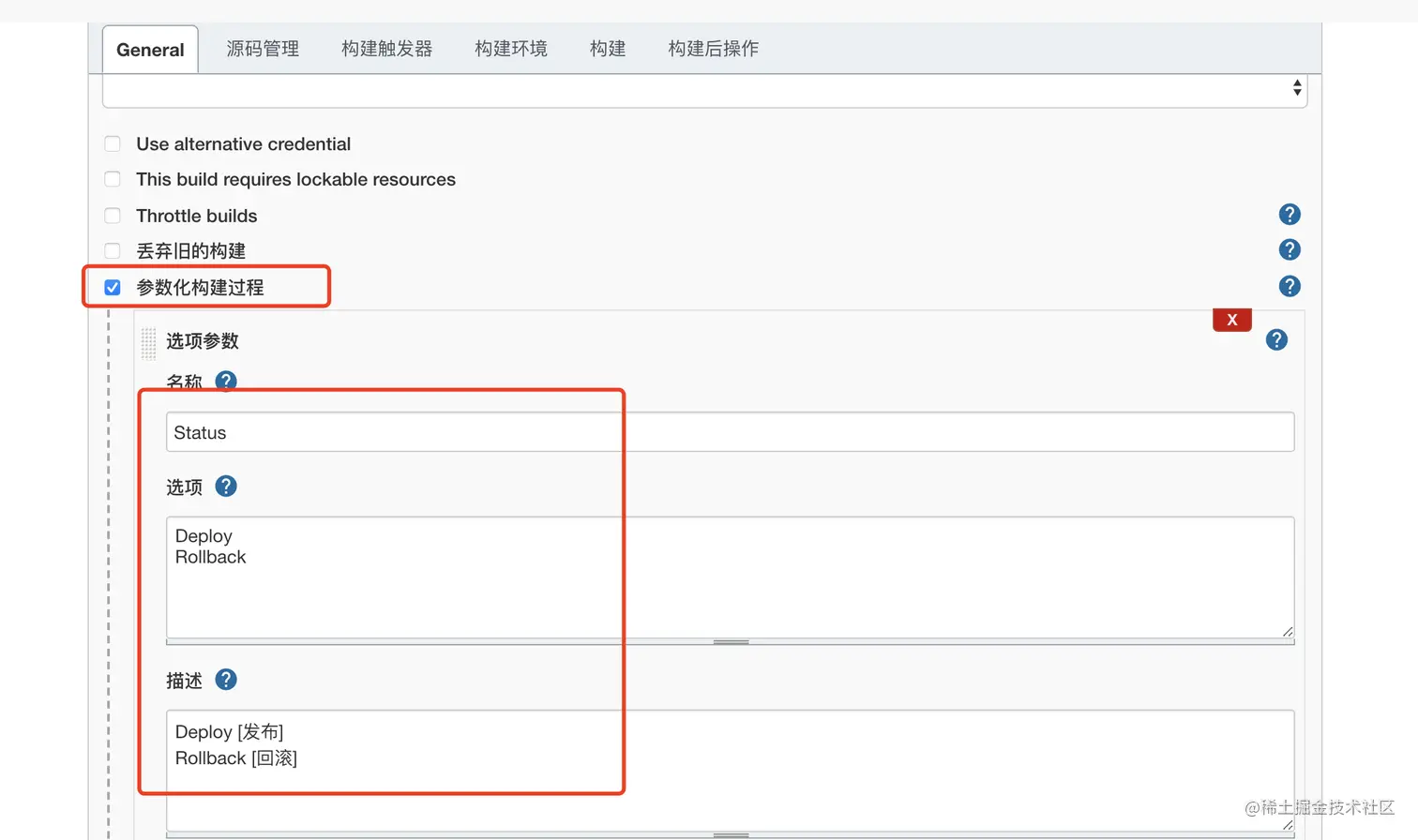
Task: Jump to 构建后操作 tab
Action: [x=714, y=49]
